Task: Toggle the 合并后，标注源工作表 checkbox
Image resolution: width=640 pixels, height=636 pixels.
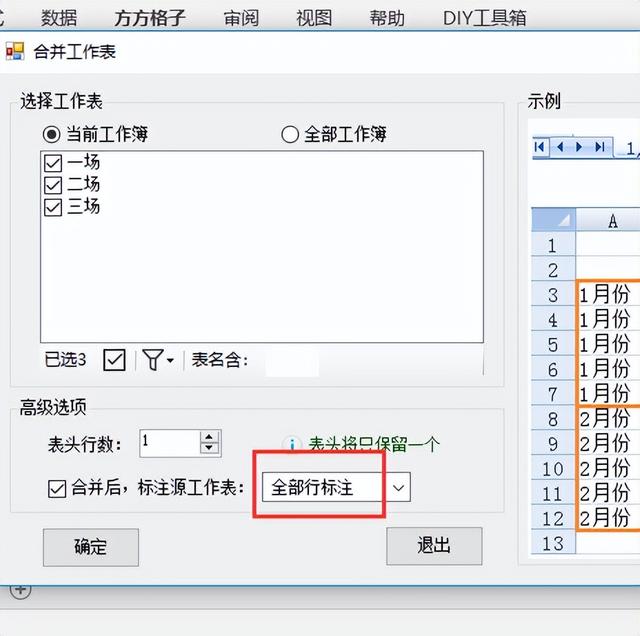Action: click(x=57, y=488)
